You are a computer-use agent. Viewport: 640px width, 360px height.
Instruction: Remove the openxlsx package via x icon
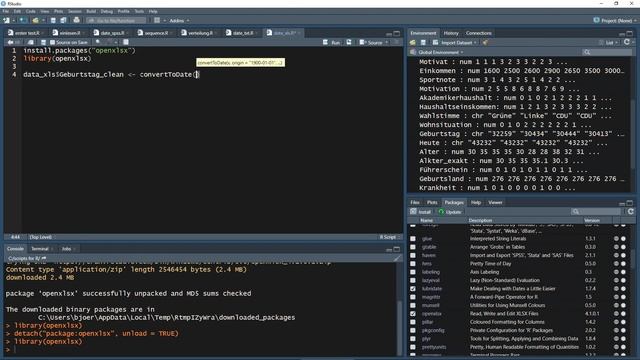point(623,314)
